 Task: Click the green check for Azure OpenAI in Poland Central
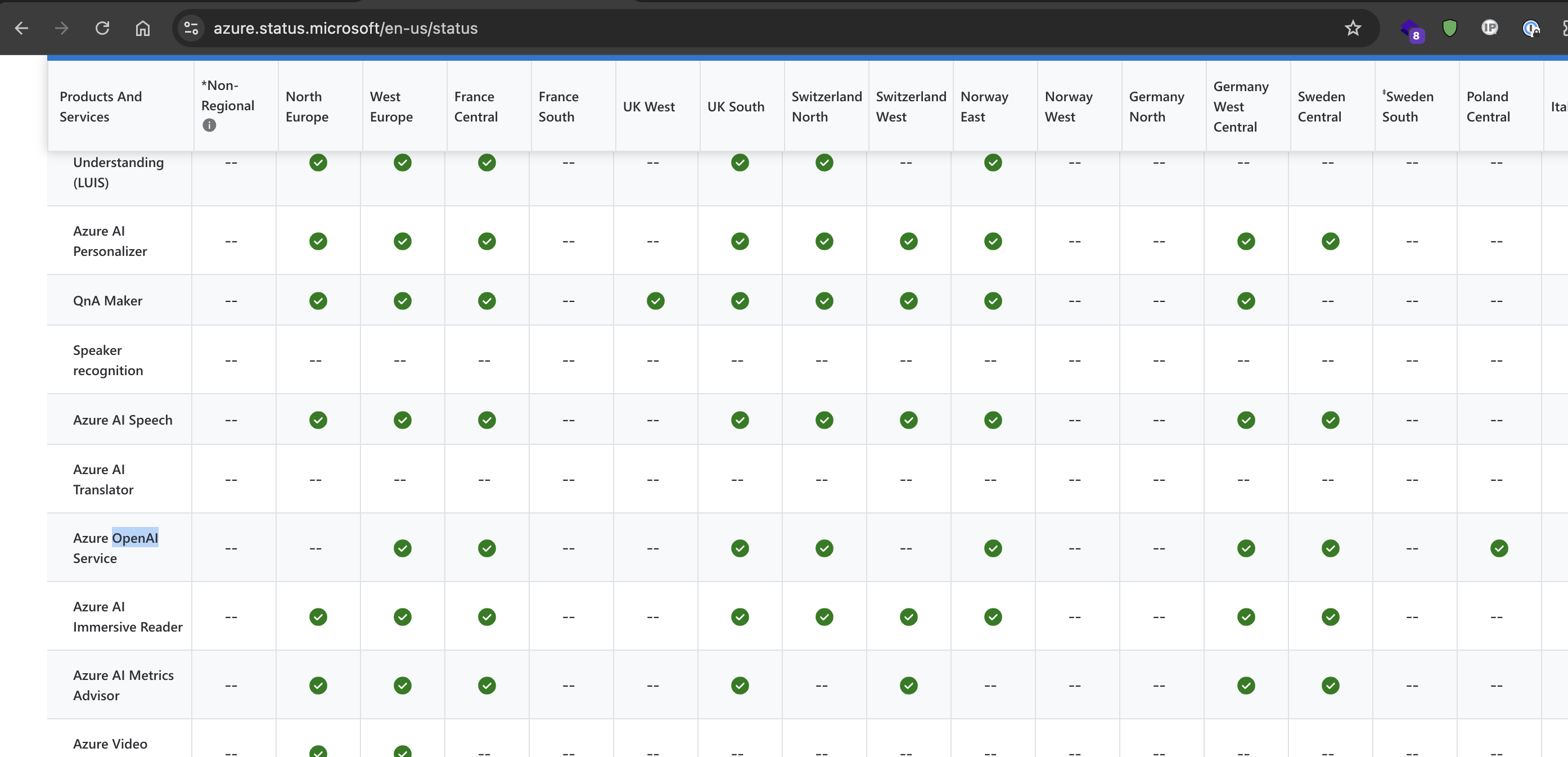pyautogui.click(x=1499, y=548)
